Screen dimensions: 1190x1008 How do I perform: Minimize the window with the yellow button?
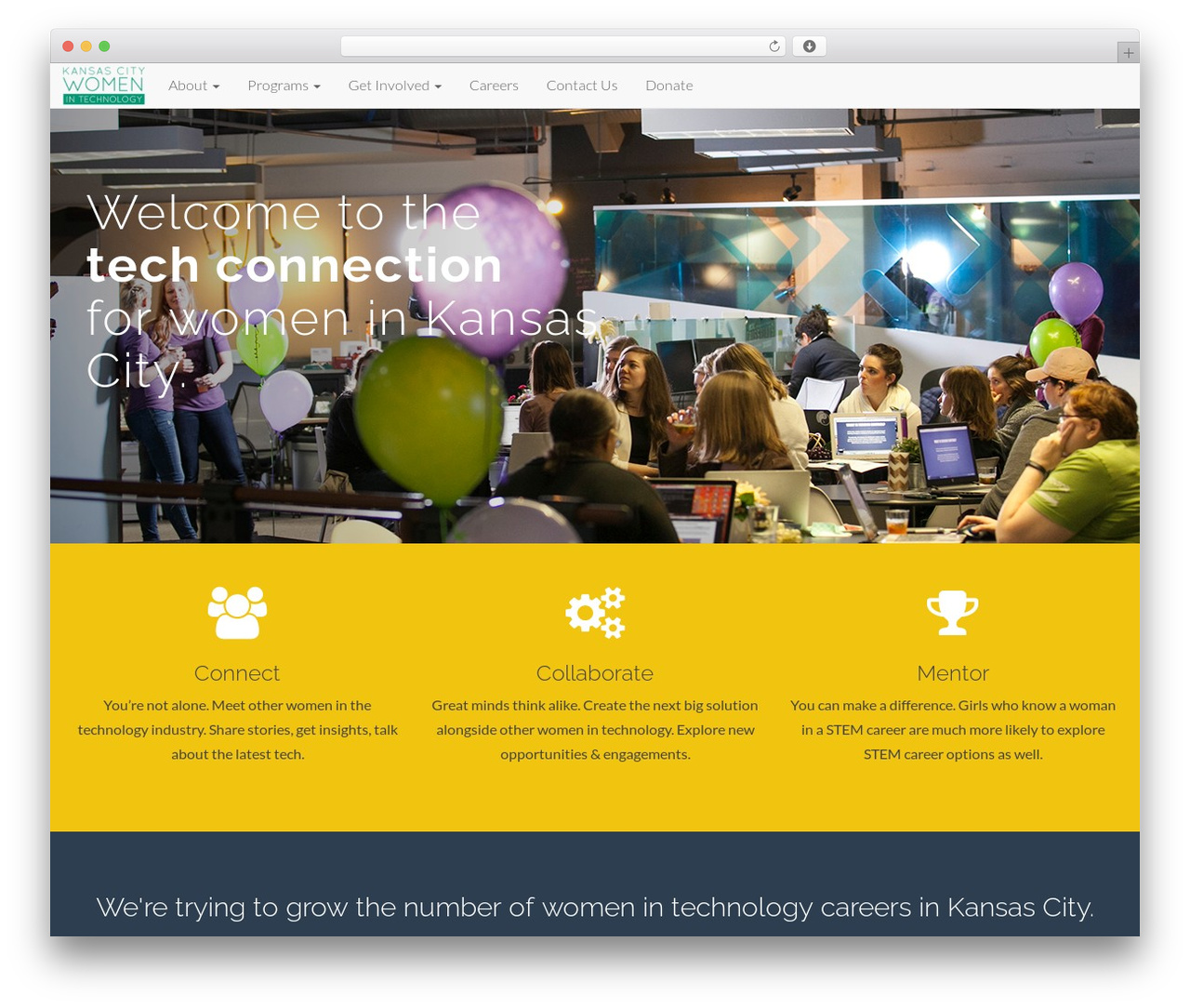point(86,46)
